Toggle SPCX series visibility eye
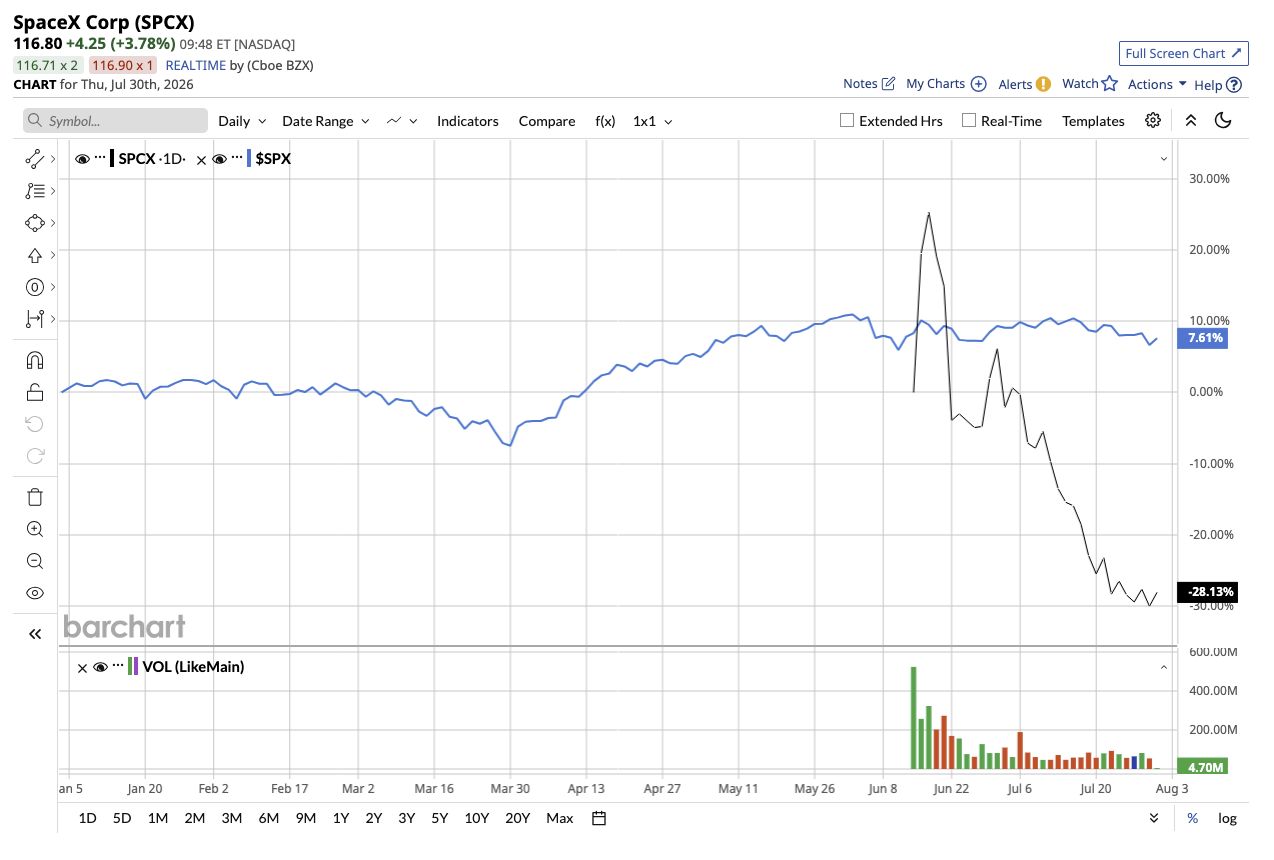 (x=82, y=159)
